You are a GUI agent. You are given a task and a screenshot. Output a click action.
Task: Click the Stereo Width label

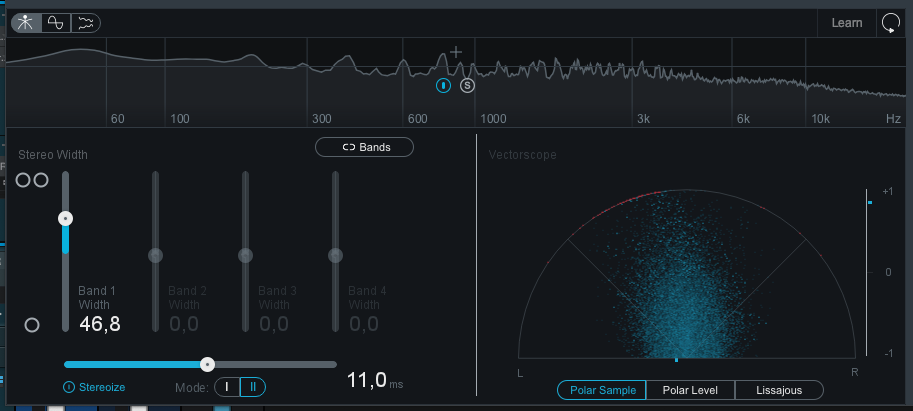coord(53,155)
